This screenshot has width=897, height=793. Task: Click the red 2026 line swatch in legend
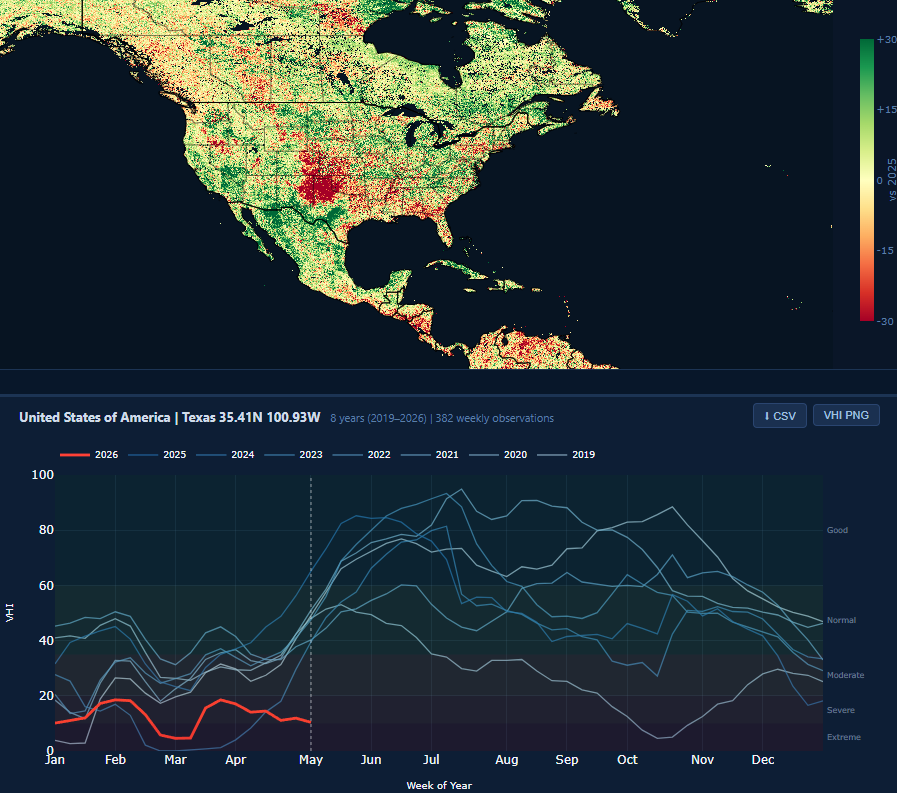pos(74,455)
